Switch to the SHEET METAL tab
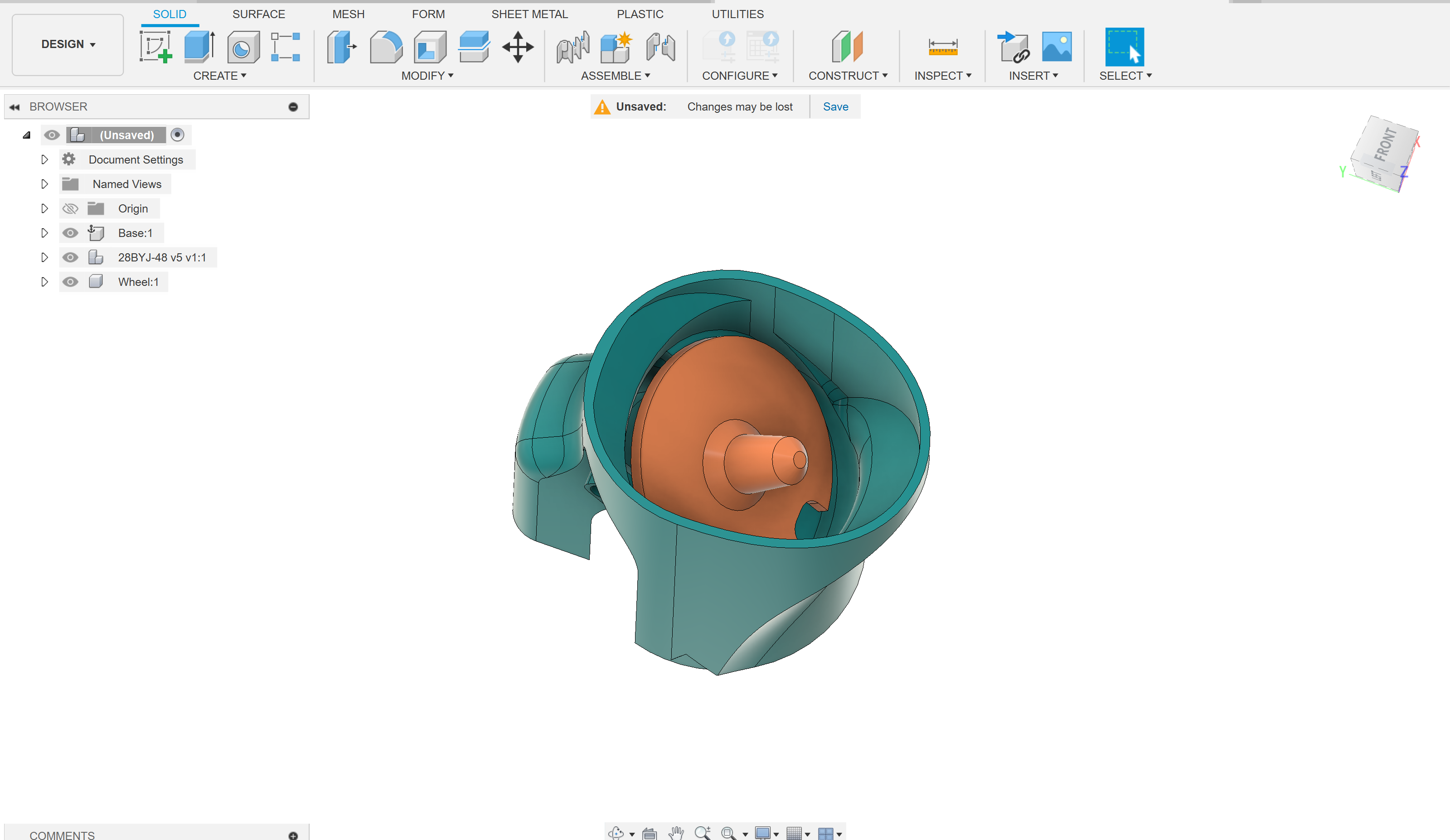Screen dimensions: 1450x840 point(529,14)
